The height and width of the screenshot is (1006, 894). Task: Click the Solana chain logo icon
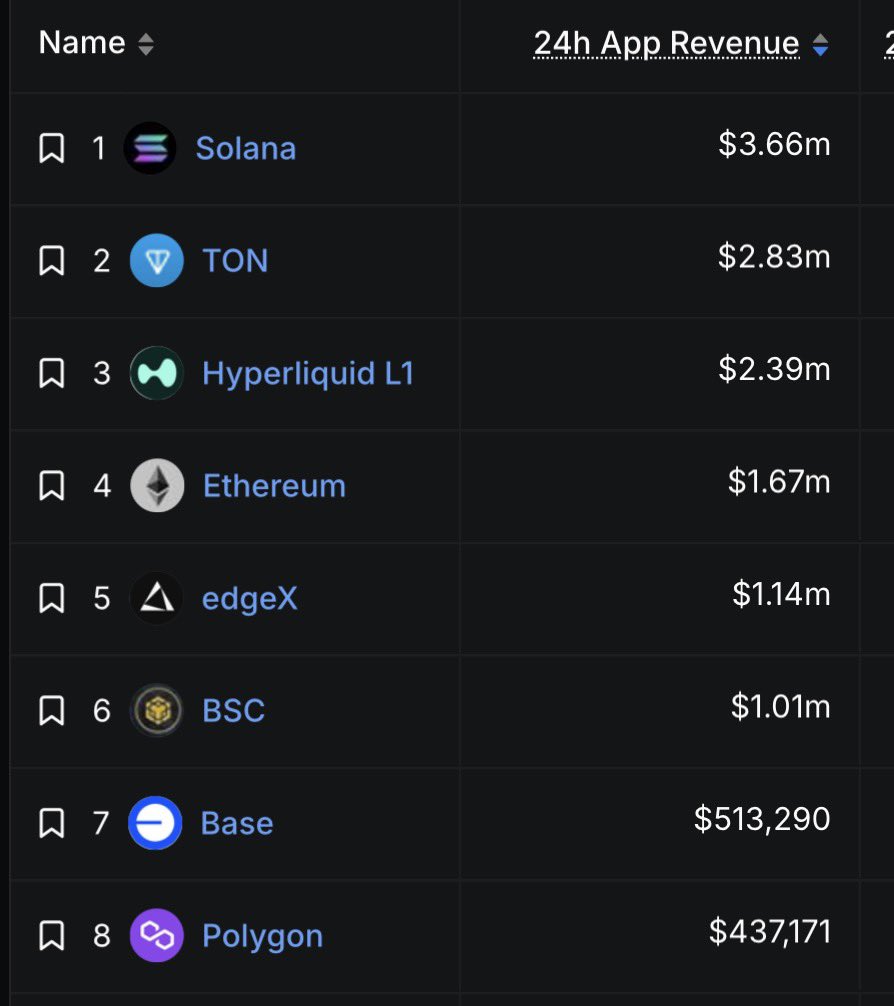coord(150,148)
